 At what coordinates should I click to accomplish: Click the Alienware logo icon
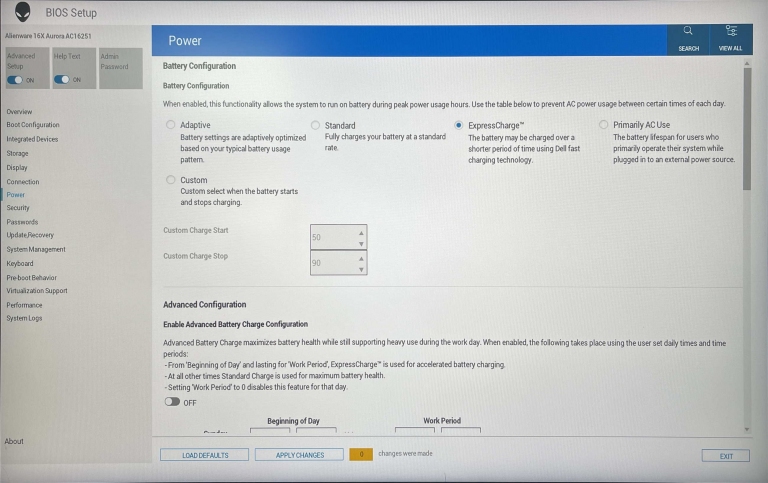point(22,12)
